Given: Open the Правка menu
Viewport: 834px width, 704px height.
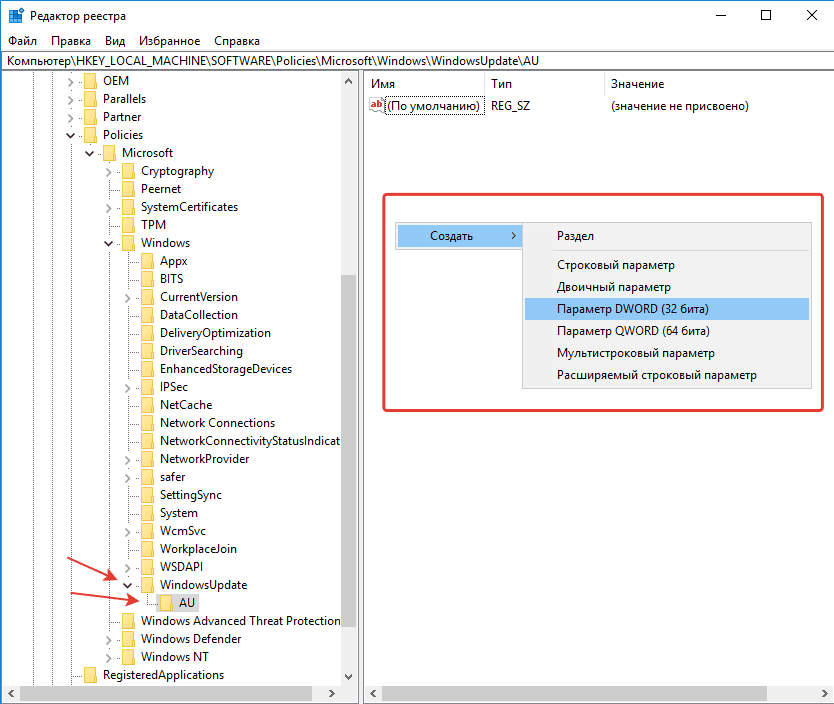Looking at the screenshot, I should (x=71, y=41).
